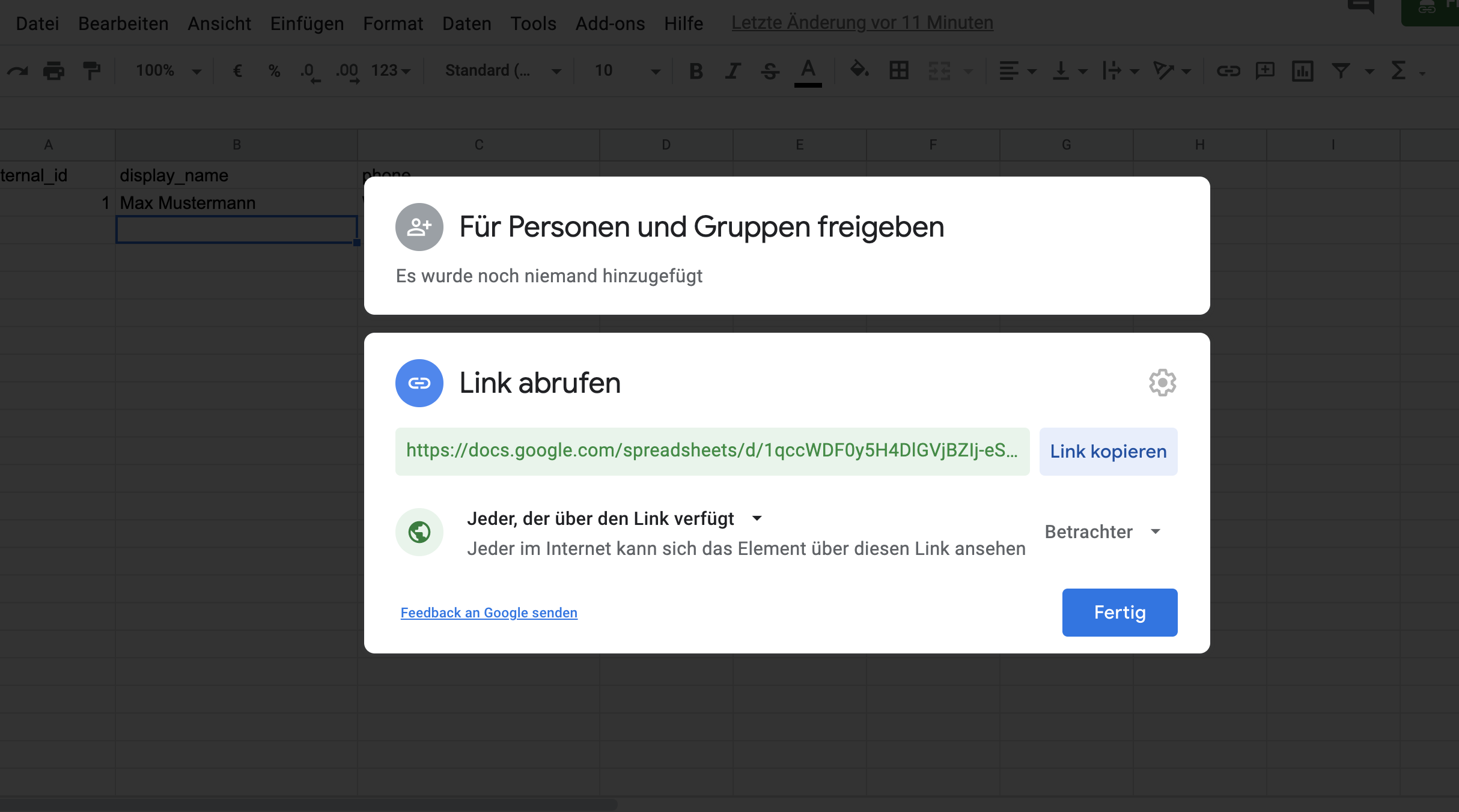Click the print icon
This screenshot has height=812, width=1459.
point(54,71)
